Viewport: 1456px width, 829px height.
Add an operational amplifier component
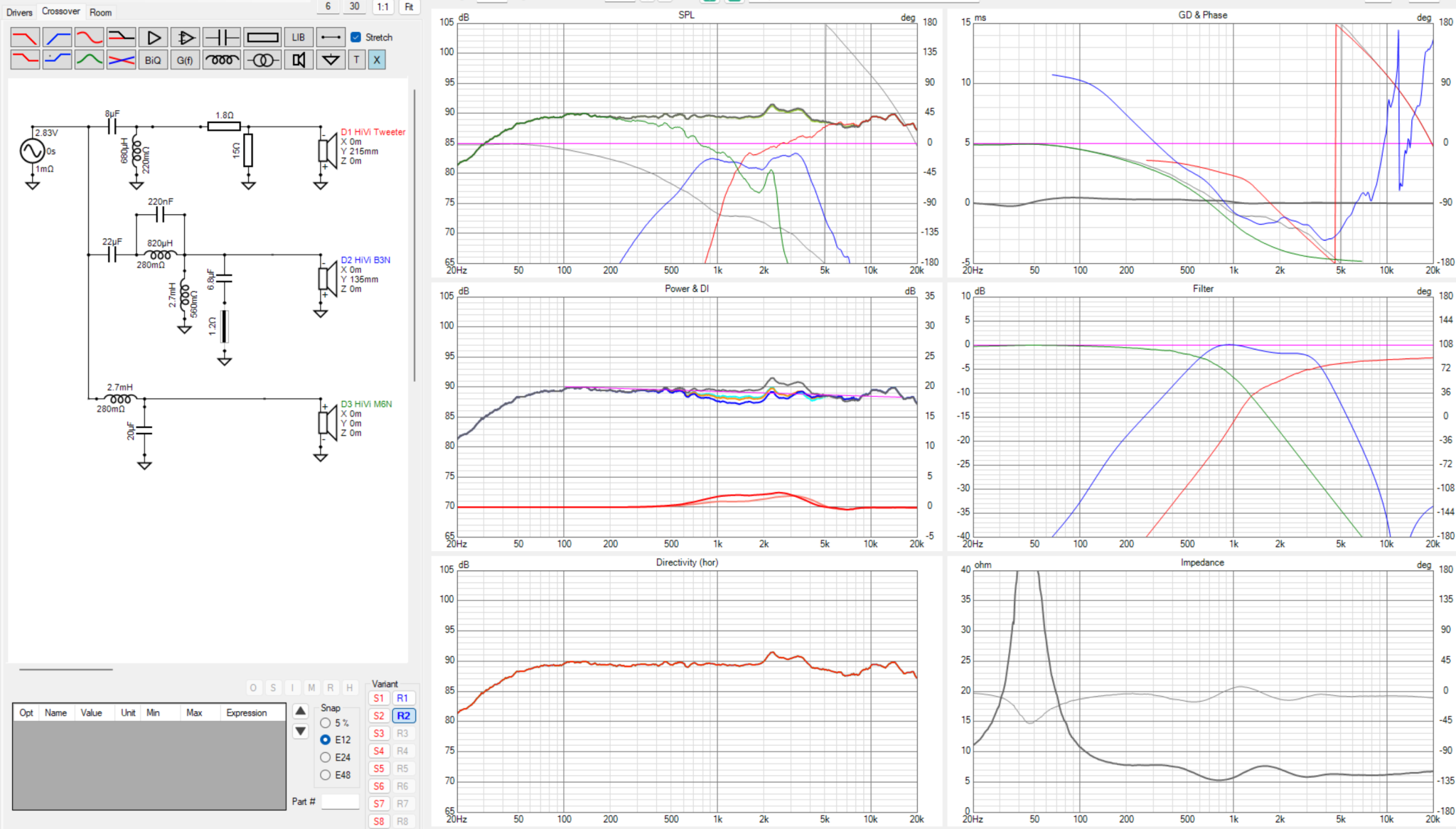click(x=185, y=37)
